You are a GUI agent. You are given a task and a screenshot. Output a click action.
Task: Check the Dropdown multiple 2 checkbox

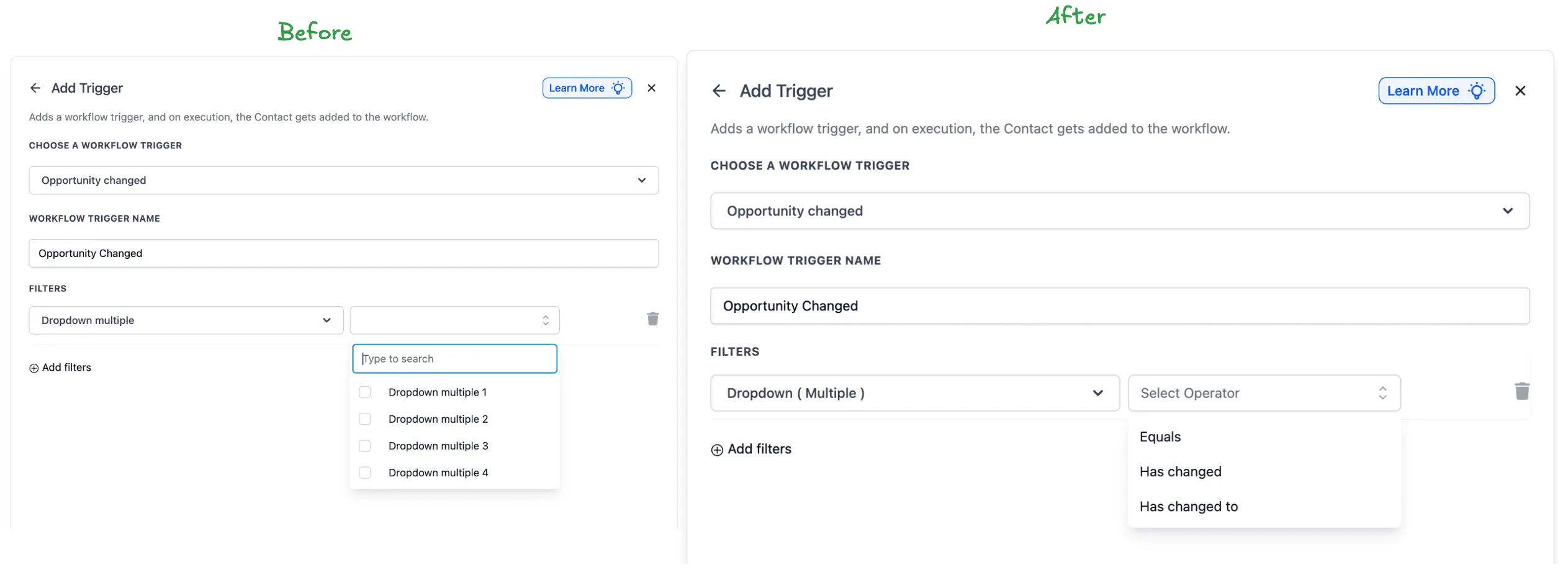pos(364,419)
